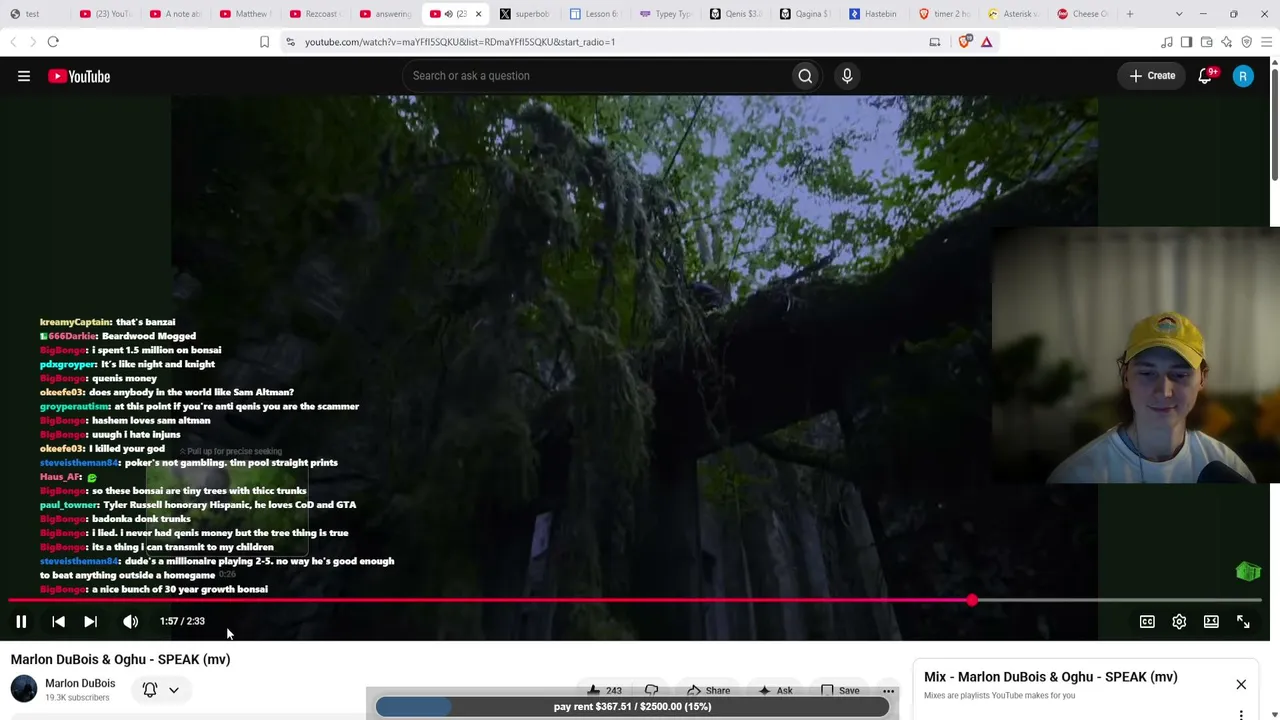The width and height of the screenshot is (1280, 720).
Task: Open the tab search dropdown arrow
Action: coord(1179,14)
